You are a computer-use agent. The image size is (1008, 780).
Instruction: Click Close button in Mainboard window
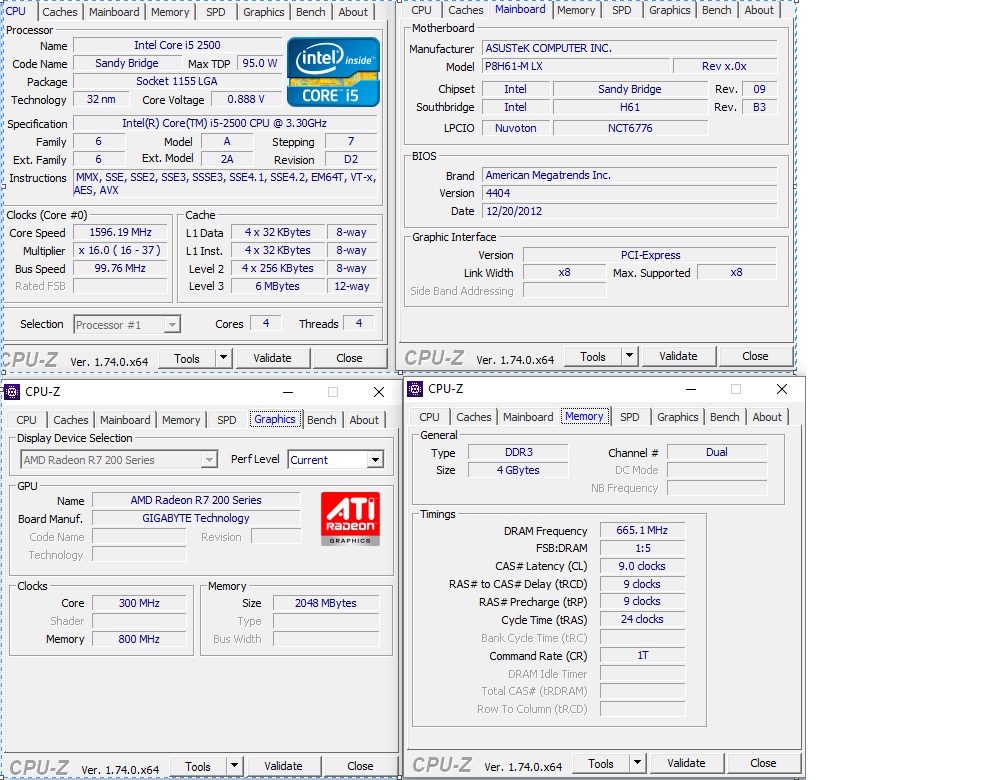click(x=755, y=356)
